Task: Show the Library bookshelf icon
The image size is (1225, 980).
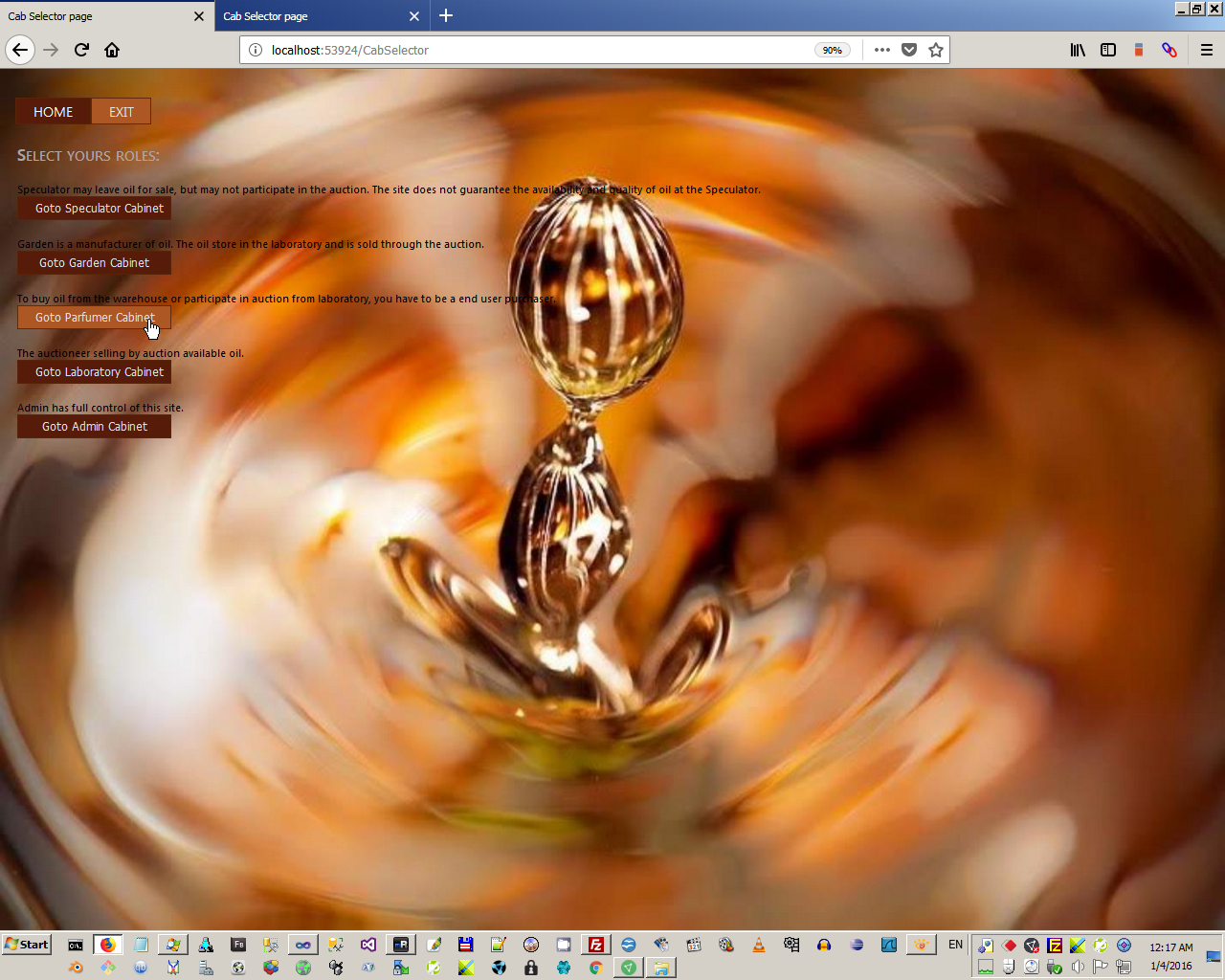Action: pyautogui.click(x=1078, y=50)
